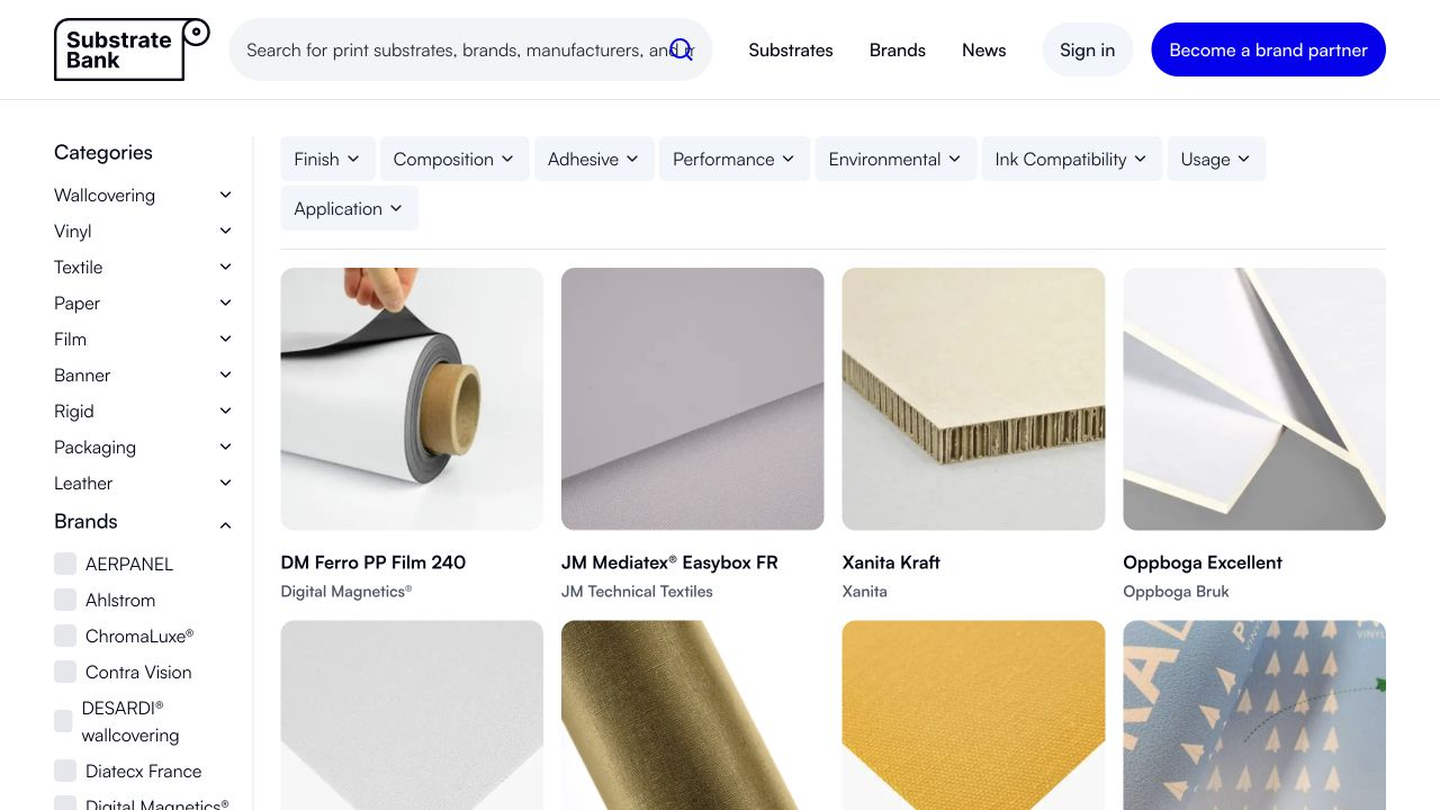
Task: Expand the Leather category chevron
Action: tap(226, 483)
